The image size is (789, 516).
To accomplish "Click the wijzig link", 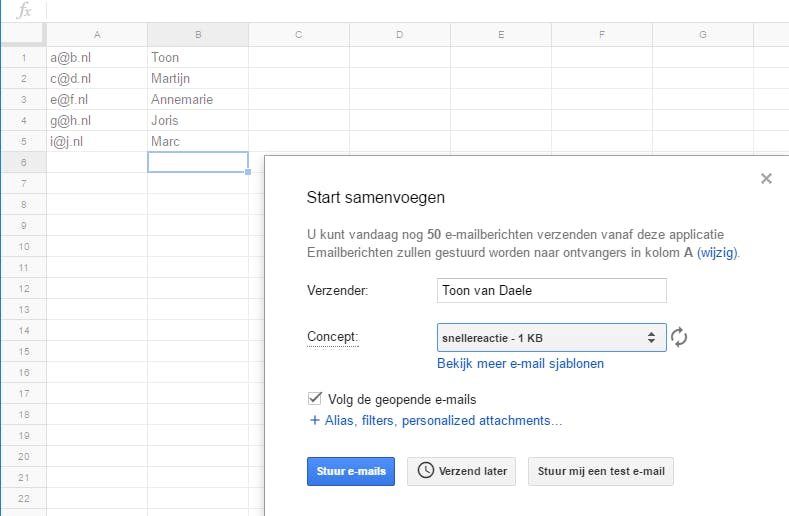I will (717, 253).
